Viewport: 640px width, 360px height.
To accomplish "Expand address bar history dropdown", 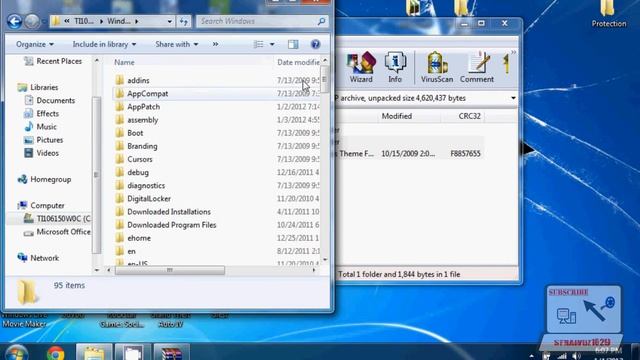I will [169, 21].
